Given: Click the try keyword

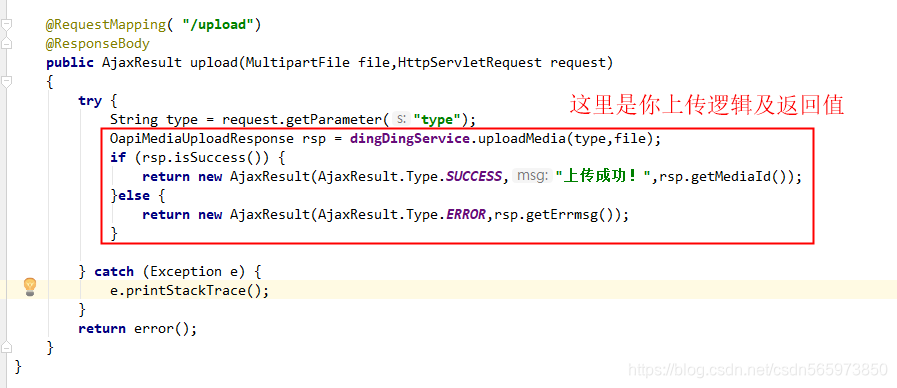Looking at the screenshot, I should [90, 101].
